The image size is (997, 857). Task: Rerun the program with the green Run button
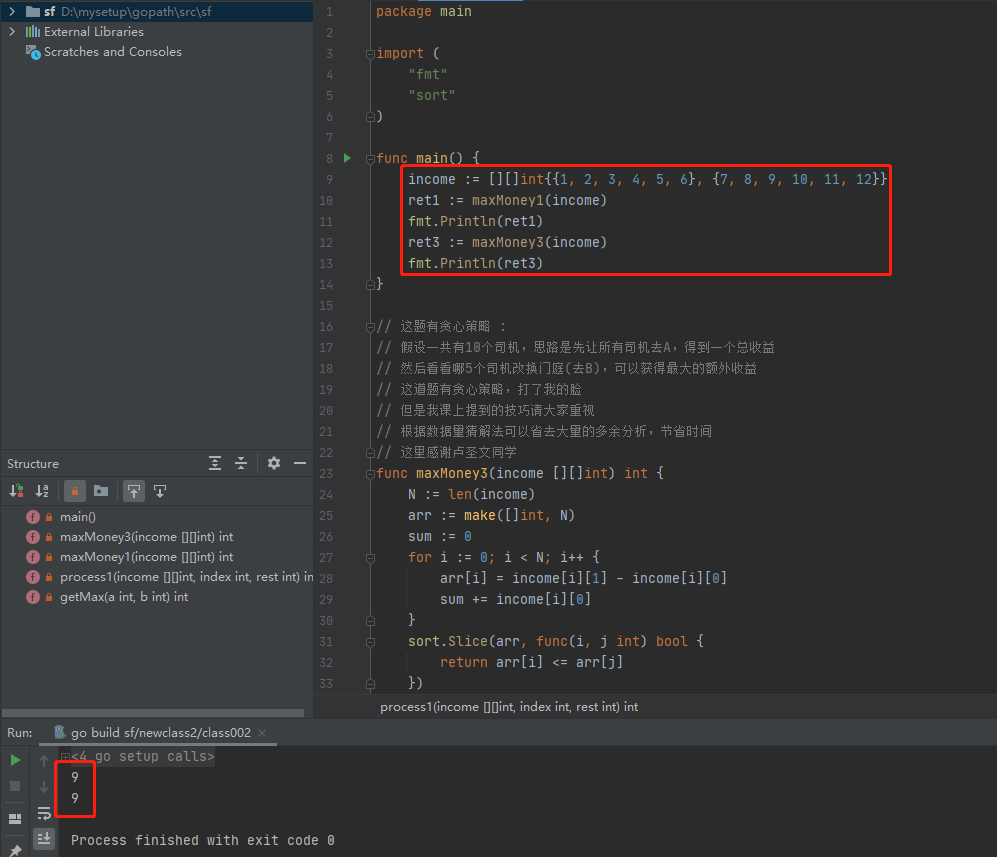pos(15,760)
